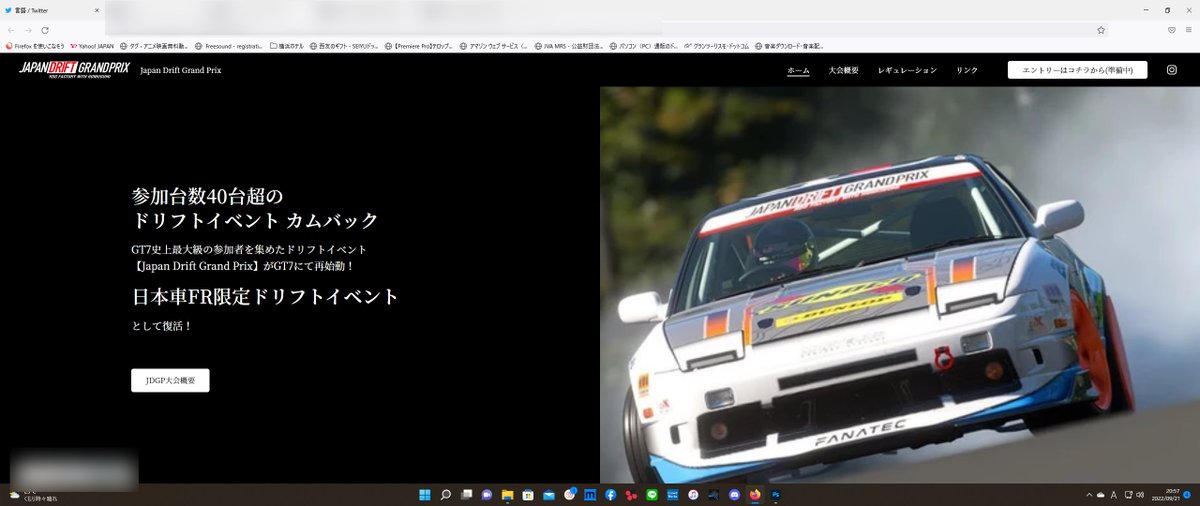Show hidden system tray icons
This screenshot has width=1200, height=506.
click(x=1089, y=495)
